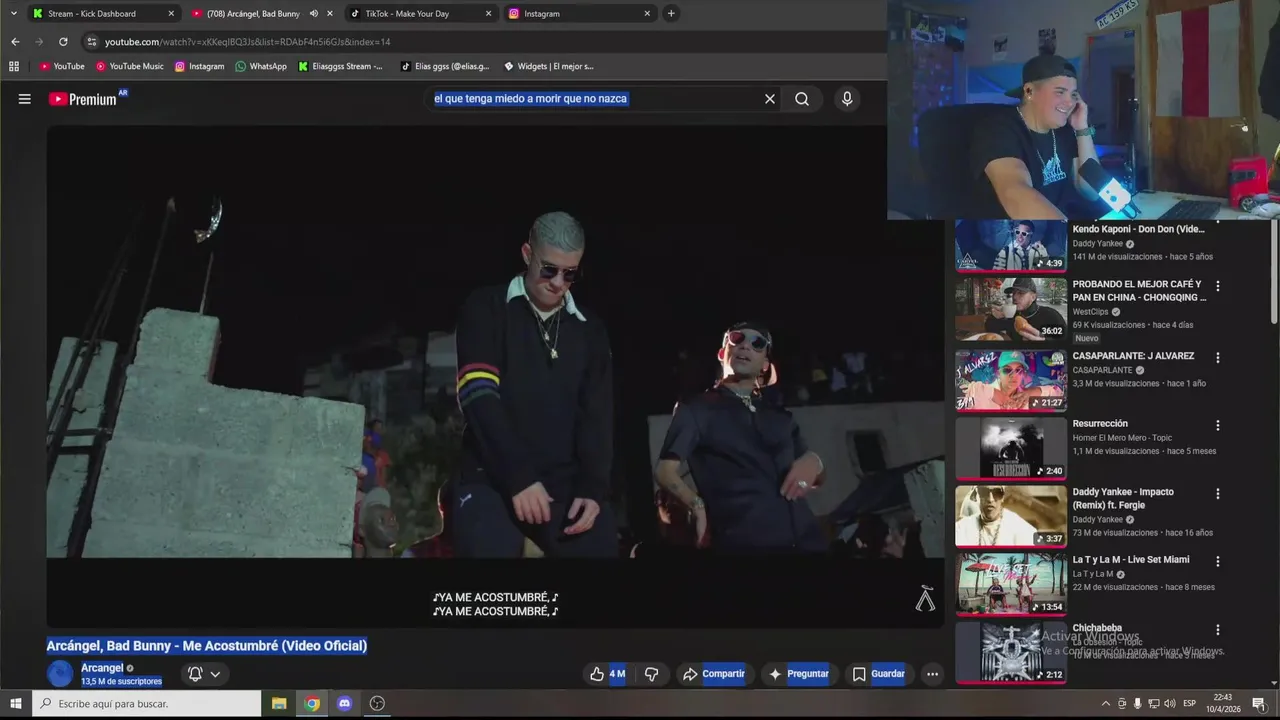Open the Kendo Kaponi Don Don video thumbnail

[x=1011, y=245]
